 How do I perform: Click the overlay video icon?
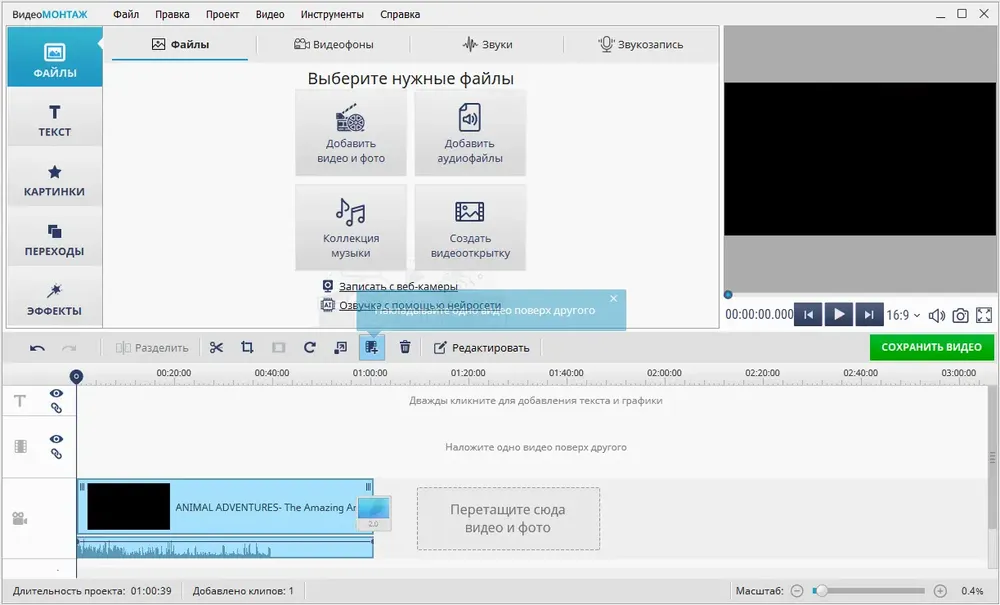[372, 347]
